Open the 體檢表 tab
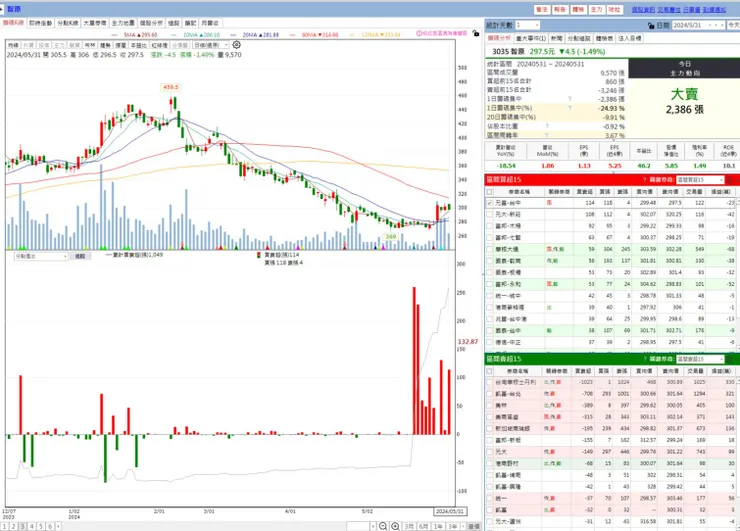 click(604, 38)
